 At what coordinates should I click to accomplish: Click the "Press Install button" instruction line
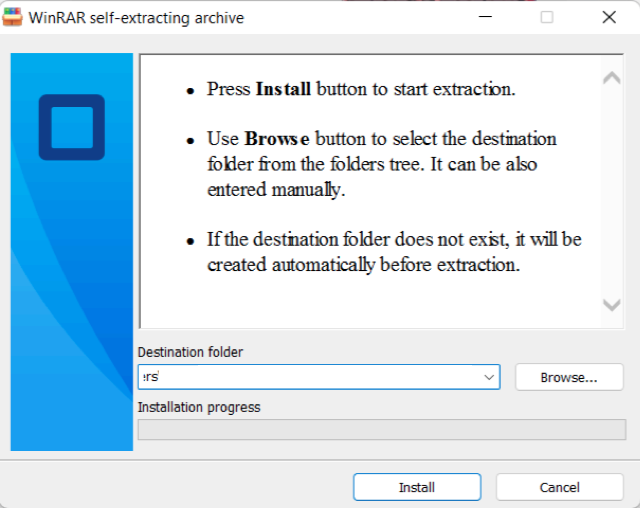360,89
